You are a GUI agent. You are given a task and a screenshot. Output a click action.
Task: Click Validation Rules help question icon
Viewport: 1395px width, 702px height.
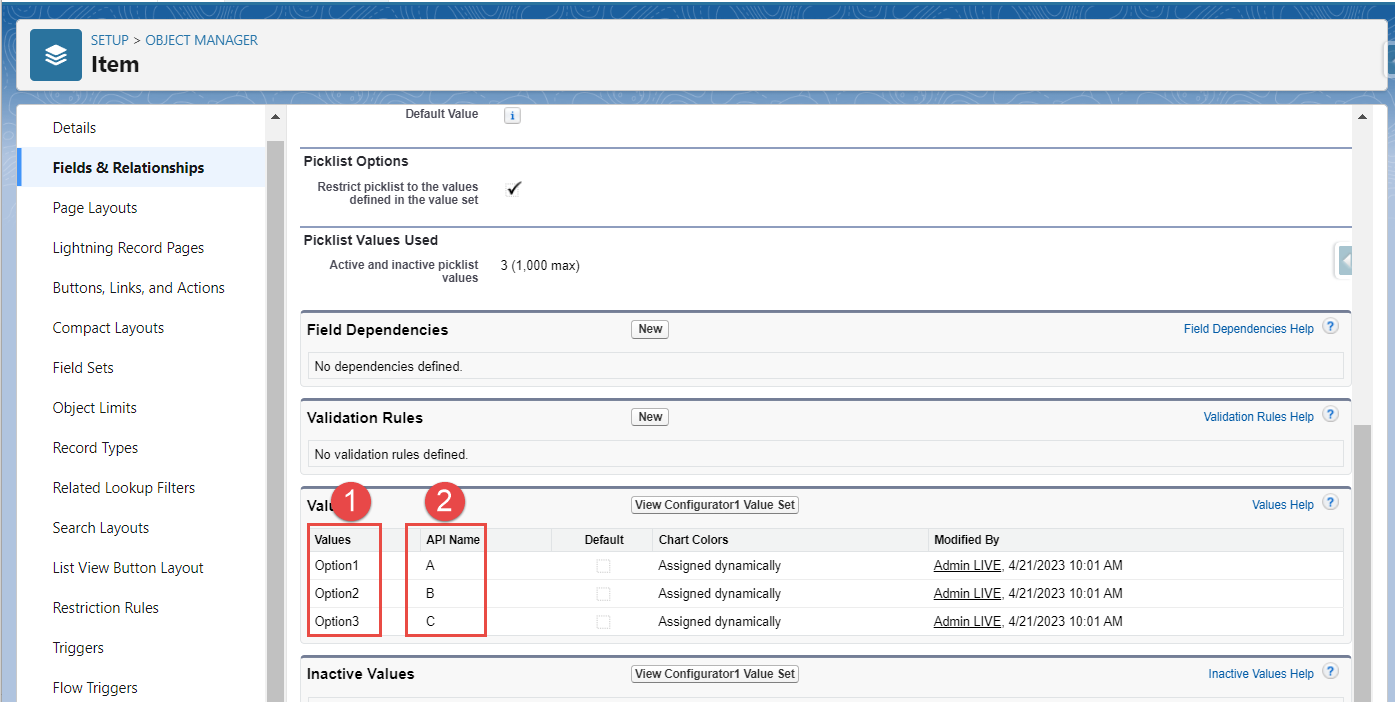click(x=1330, y=415)
